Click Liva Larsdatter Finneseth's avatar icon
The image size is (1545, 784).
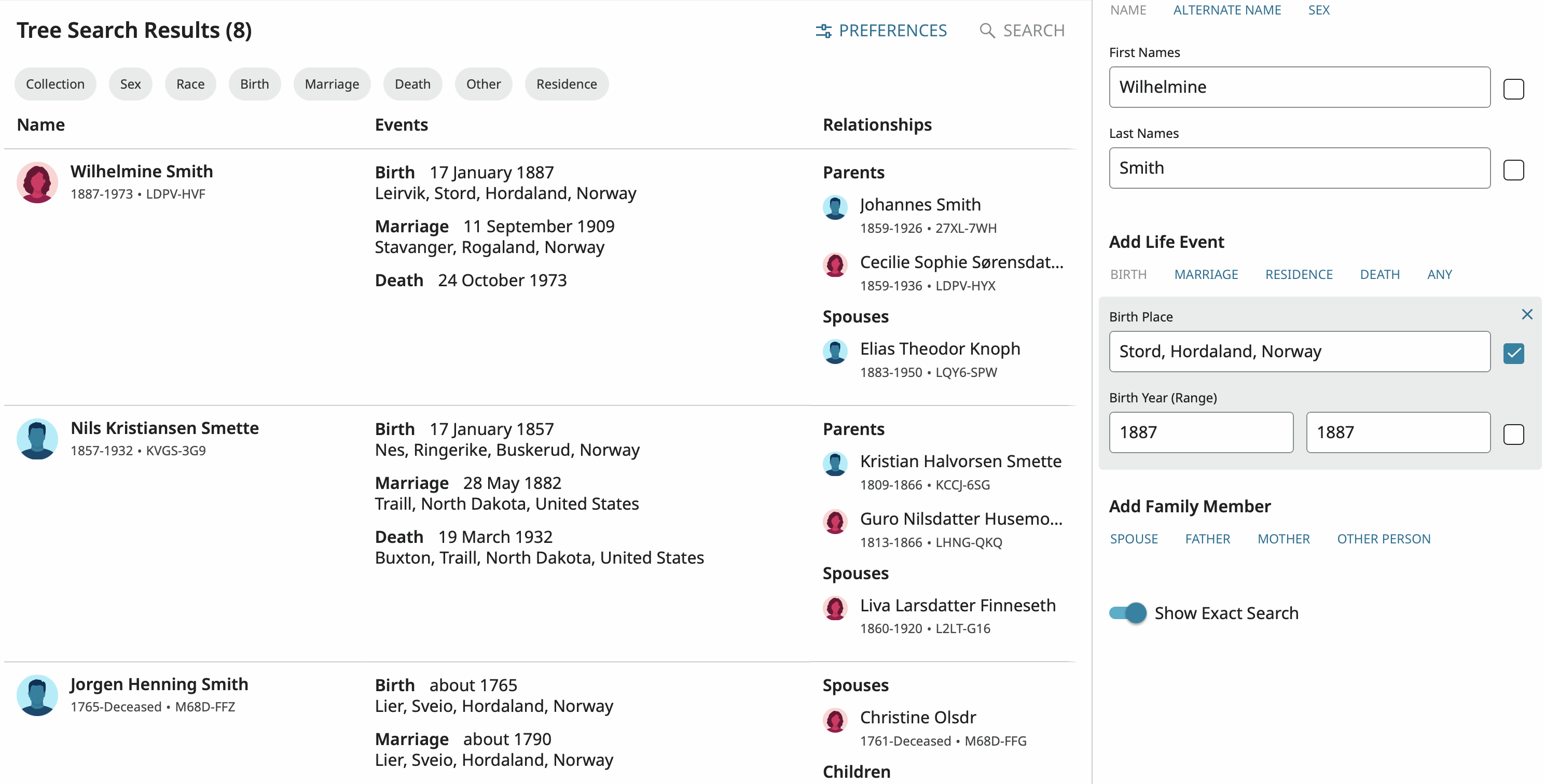(x=835, y=608)
